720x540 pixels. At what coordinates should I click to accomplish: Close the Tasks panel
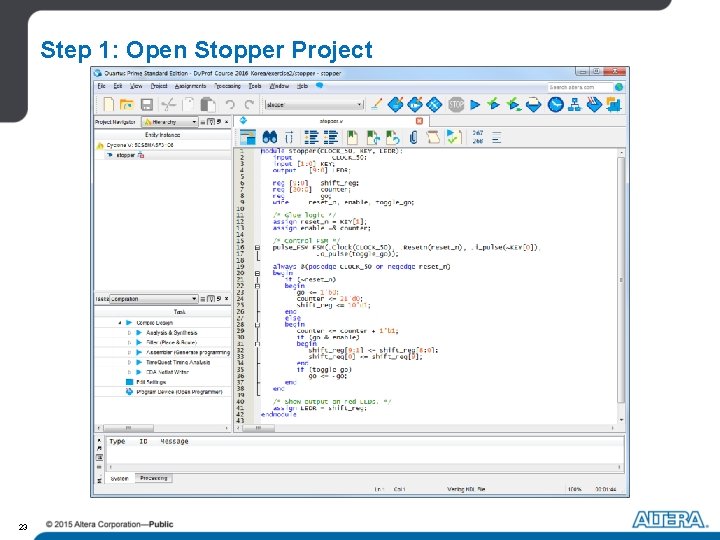click(226, 299)
